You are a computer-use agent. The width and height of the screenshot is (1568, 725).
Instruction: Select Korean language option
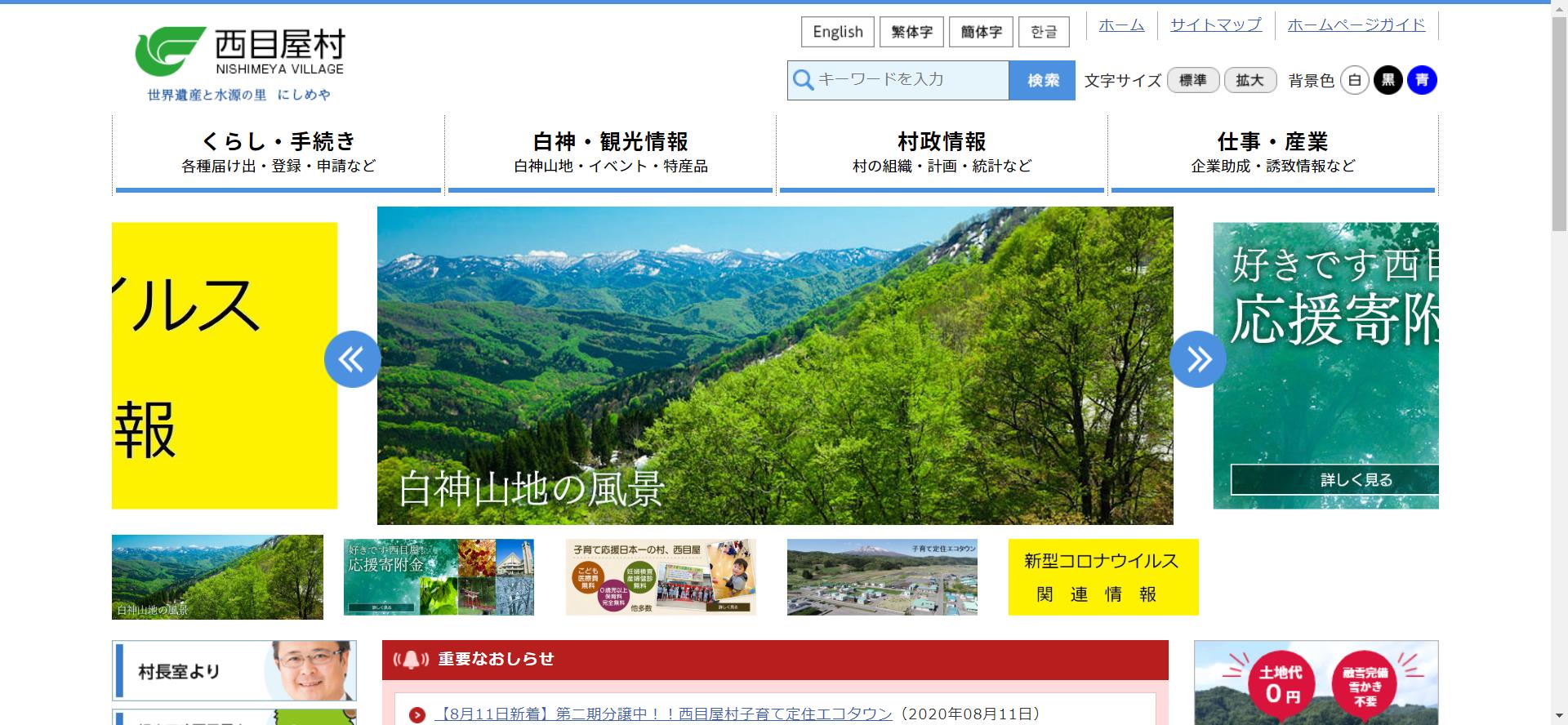[x=1044, y=32]
